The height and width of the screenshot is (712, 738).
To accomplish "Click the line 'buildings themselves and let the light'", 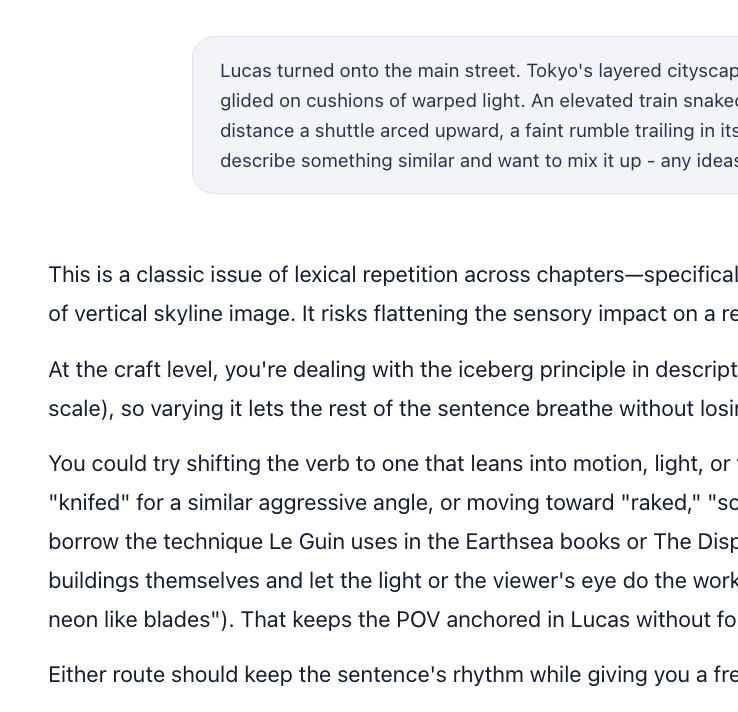I will coord(393,581).
